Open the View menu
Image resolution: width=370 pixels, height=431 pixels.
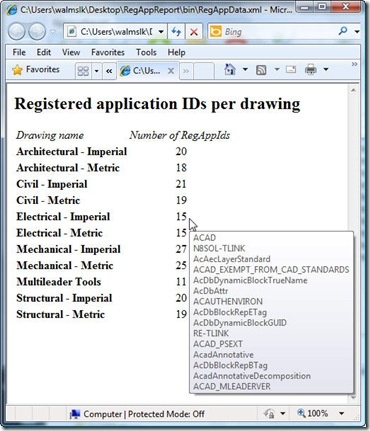(x=71, y=52)
